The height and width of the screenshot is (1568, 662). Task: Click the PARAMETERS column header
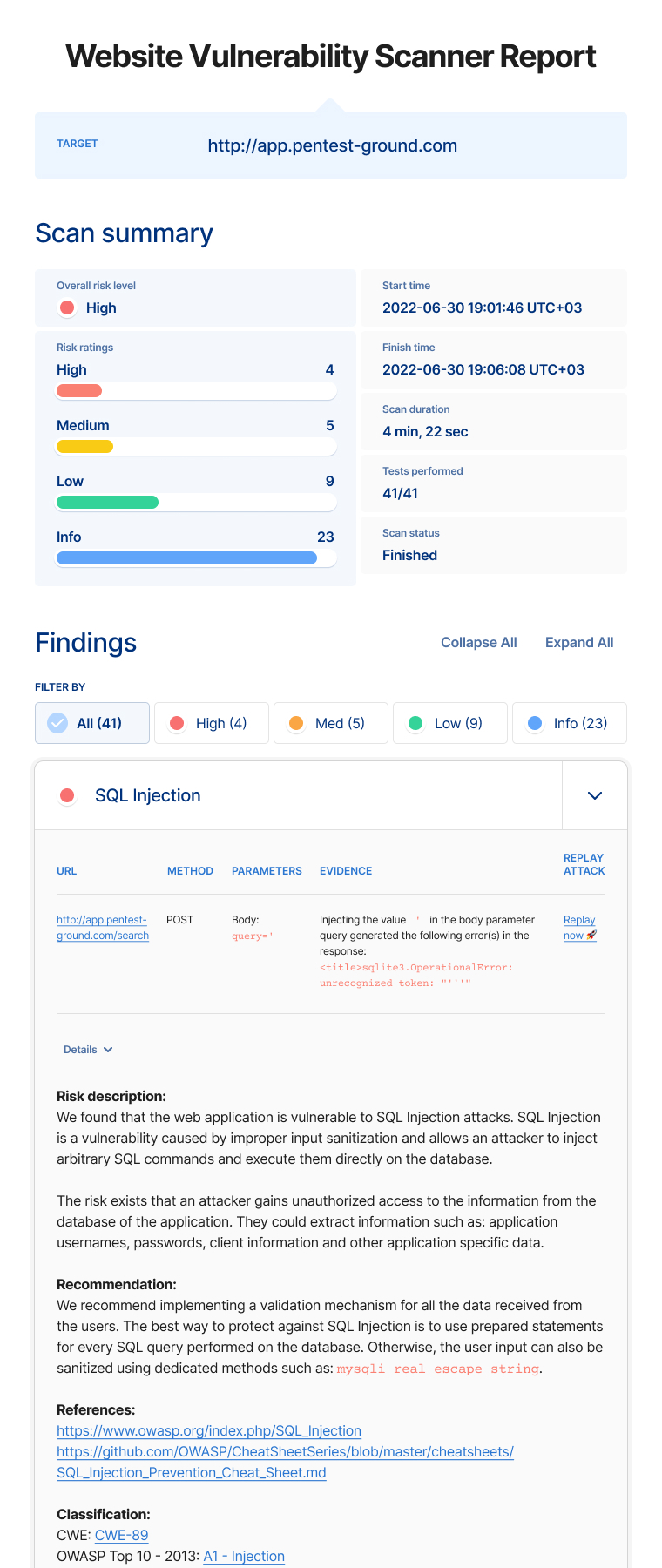pos(267,871)
